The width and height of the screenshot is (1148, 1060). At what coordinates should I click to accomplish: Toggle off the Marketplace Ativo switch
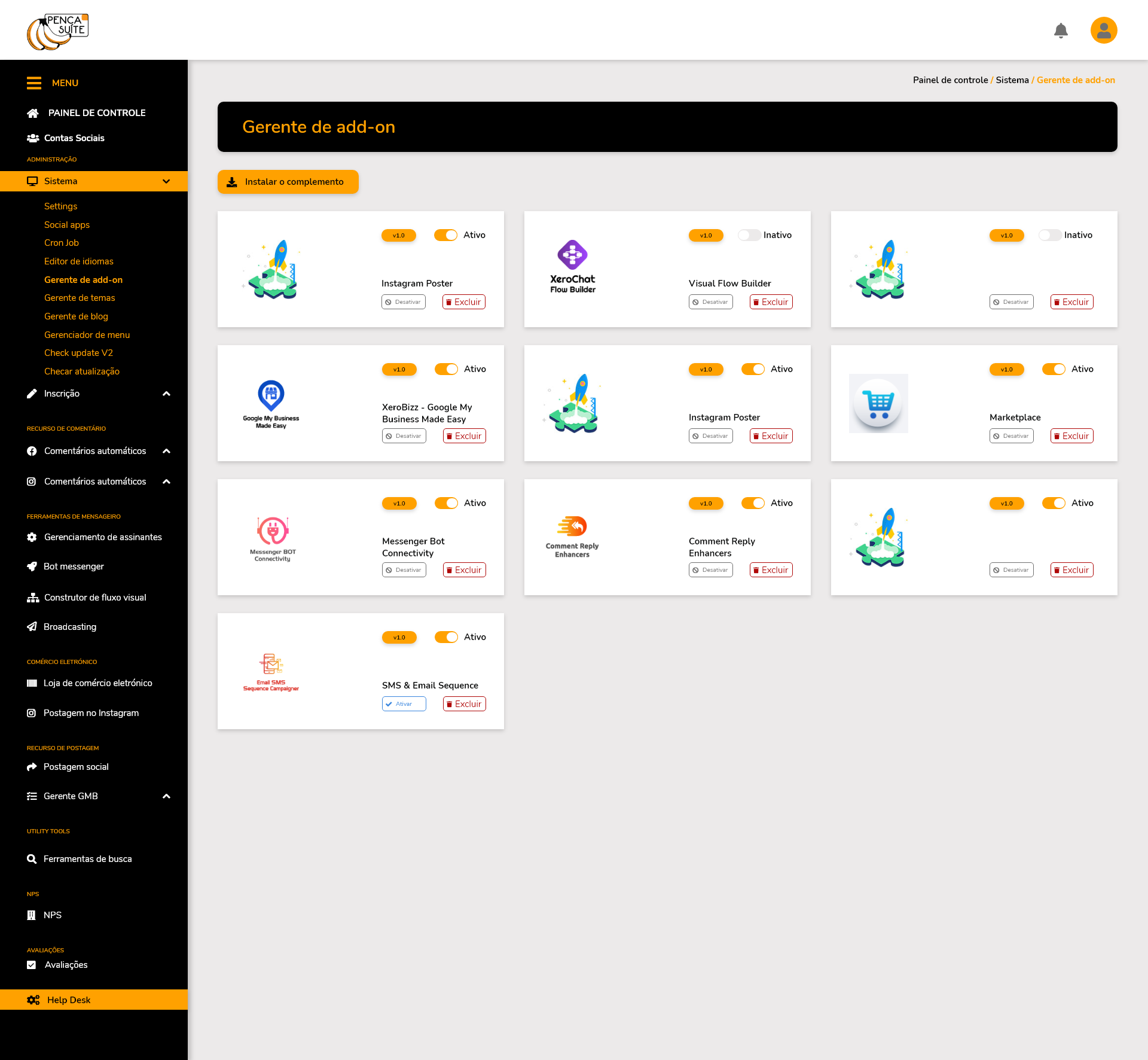pos(1054,369)
